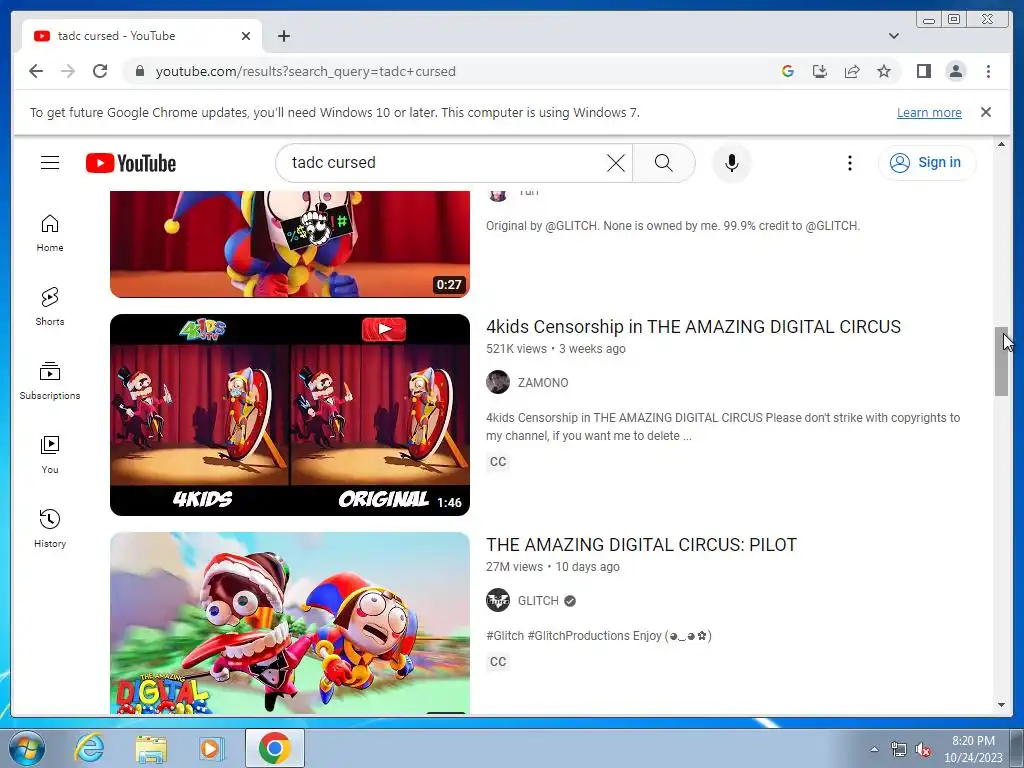Viewport: 1024px width, 768px height.
Task: Open the taskbar clock showing 8:20 PM
Action: [973, 749]
